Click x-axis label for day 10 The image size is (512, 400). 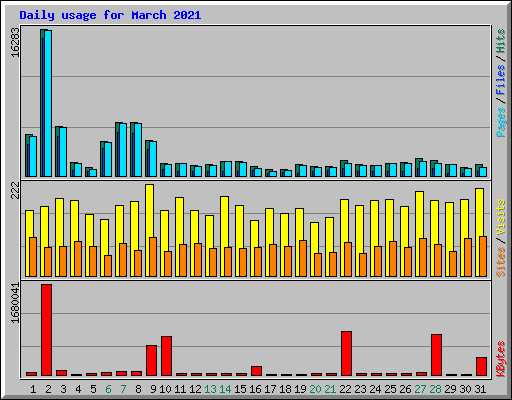pos(165,389)
